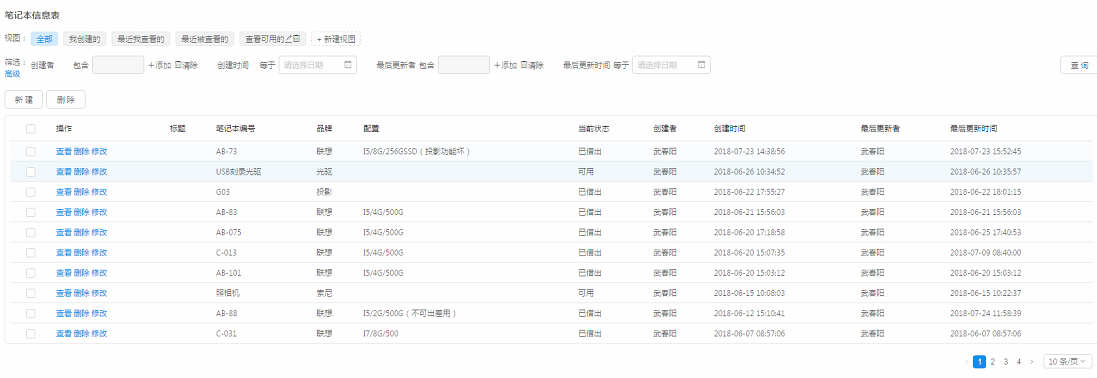Check the row checkbox for C-031
1097x378 pixels.
pyautogui.click(x=30, y=334)
